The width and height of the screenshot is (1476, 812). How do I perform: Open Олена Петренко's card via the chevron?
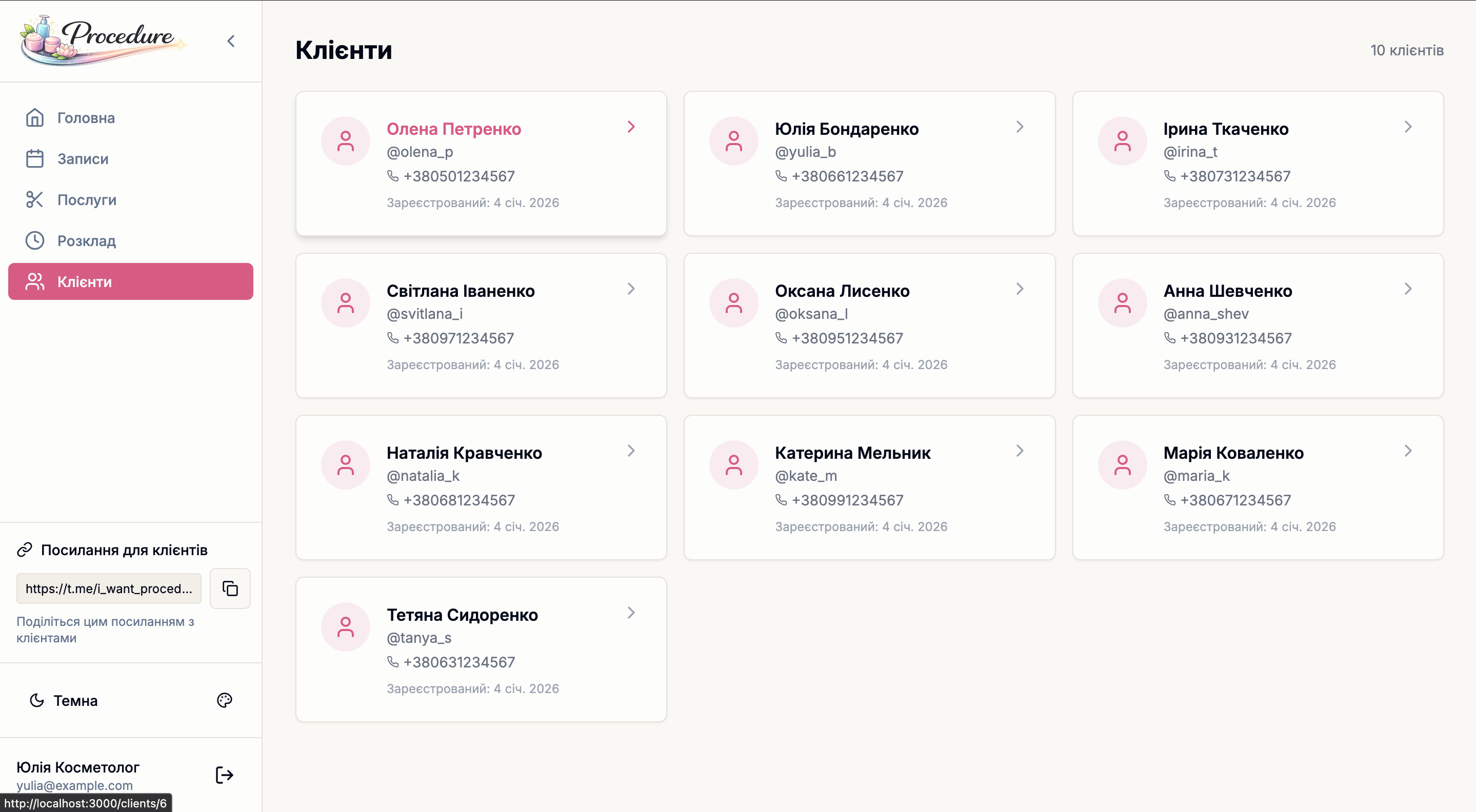click(x=631, y=127)
